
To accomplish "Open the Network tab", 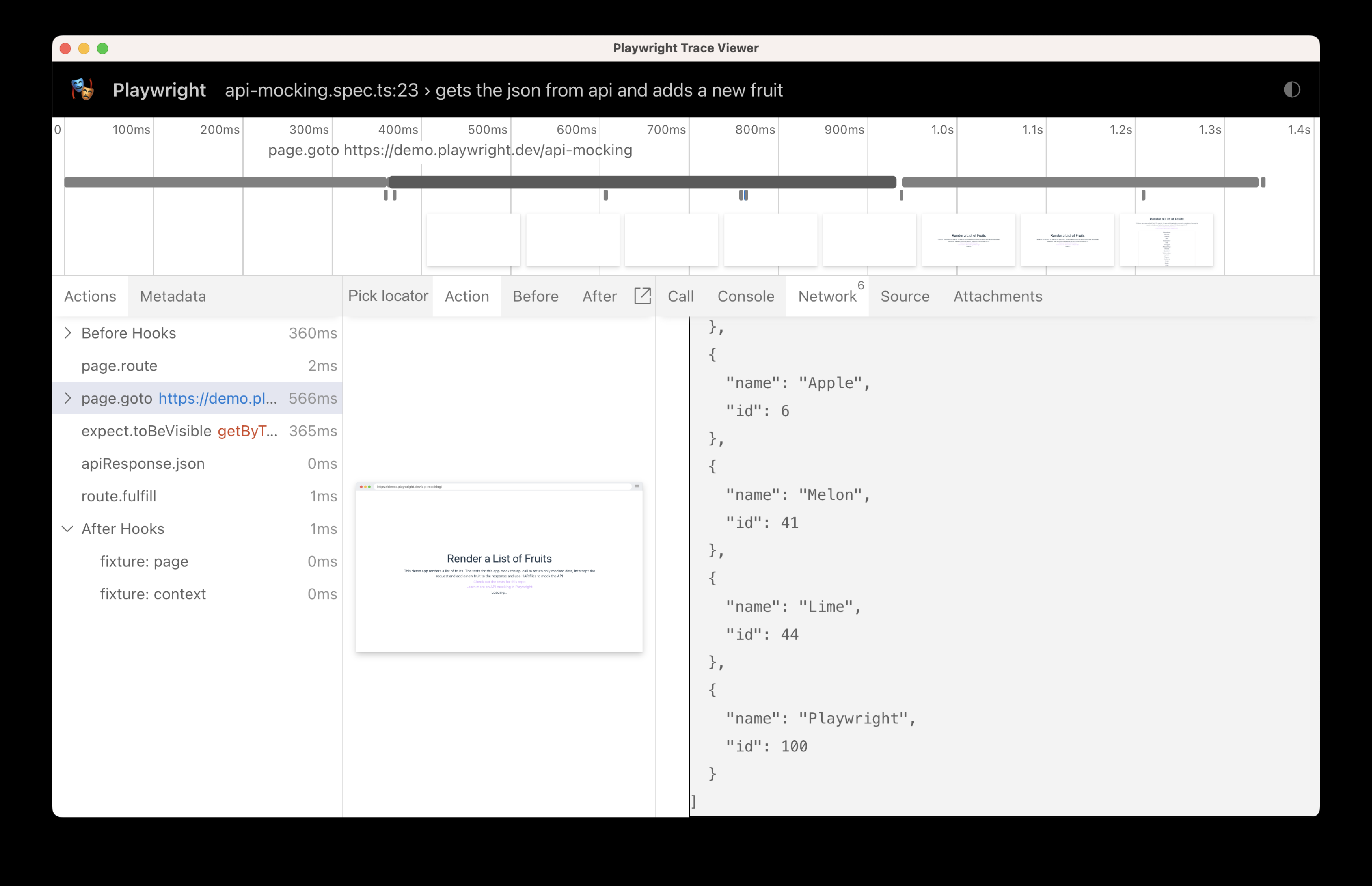I will 828,296.
